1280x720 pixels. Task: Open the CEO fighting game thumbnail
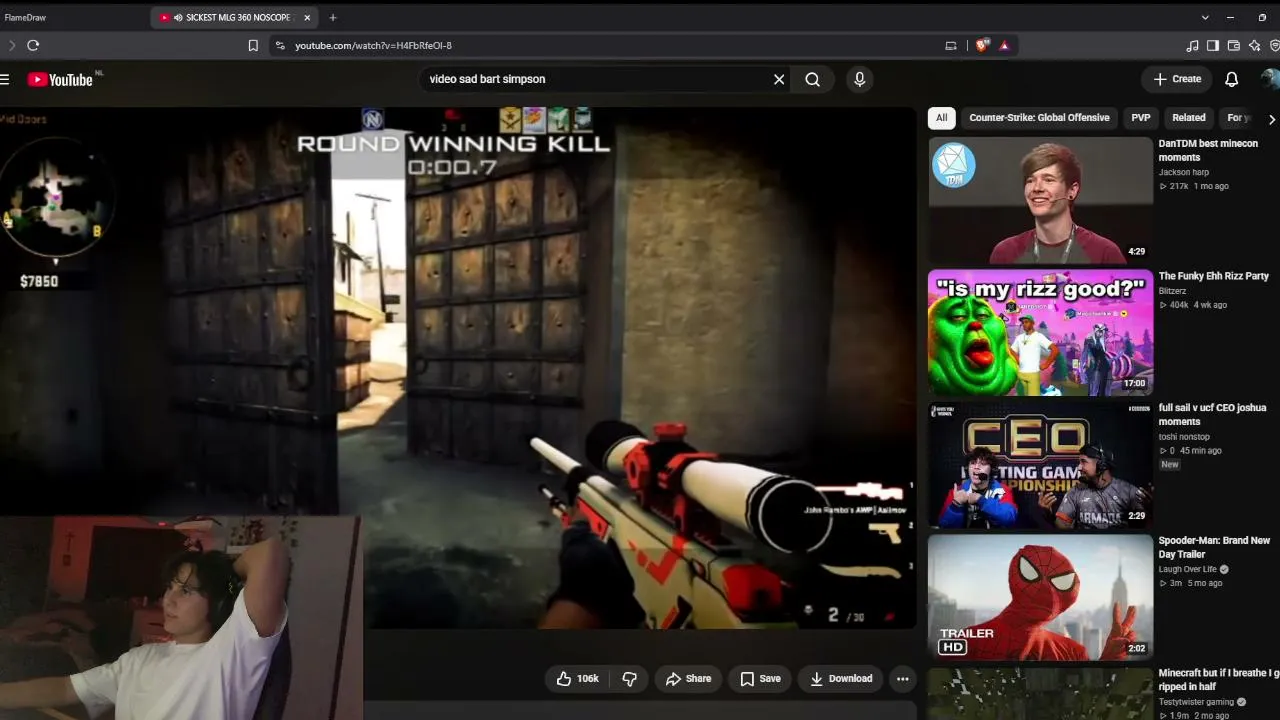[x=1040, y=465]
